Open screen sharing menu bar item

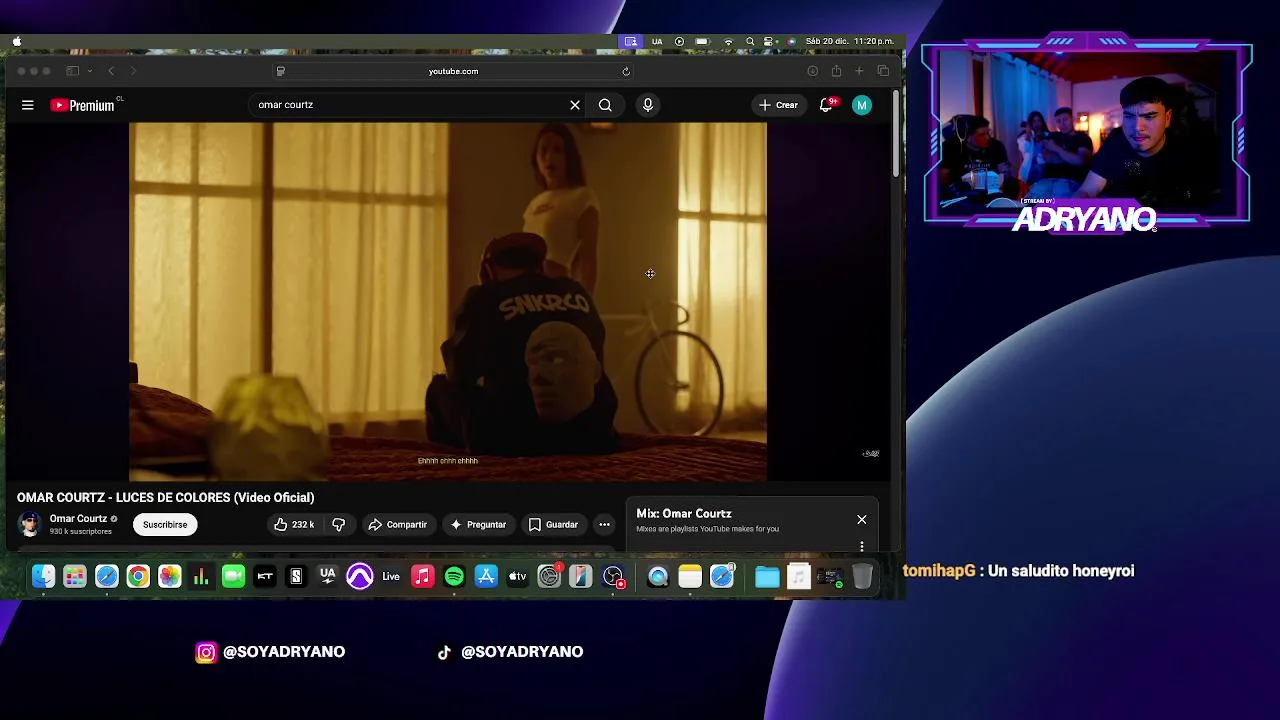tap(630, 42)
